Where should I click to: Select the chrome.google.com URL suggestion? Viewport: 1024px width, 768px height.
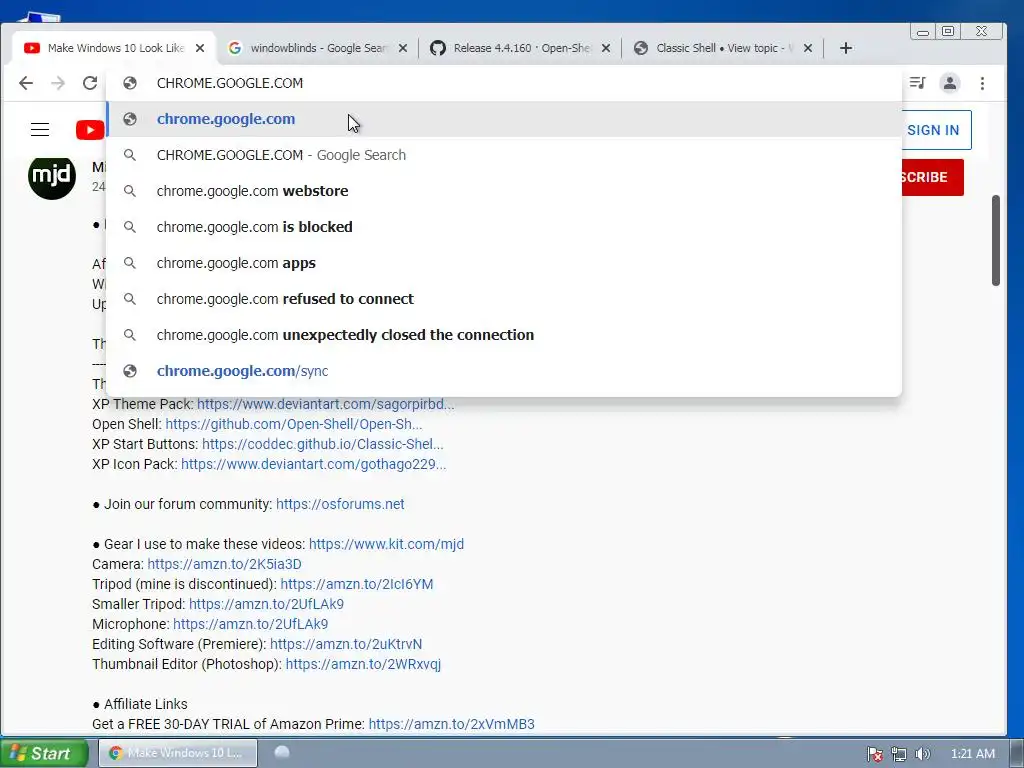point(503,119)
